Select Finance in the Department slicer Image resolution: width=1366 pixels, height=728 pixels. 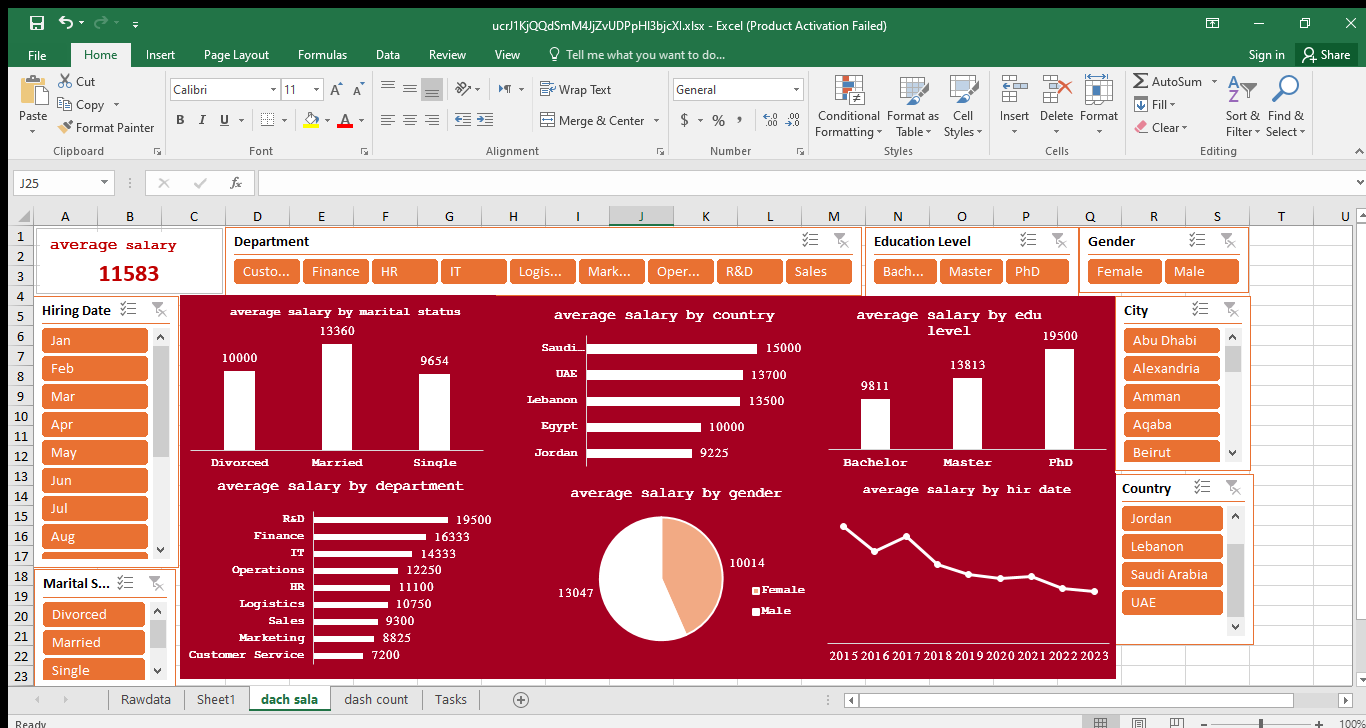coord(335,272)
